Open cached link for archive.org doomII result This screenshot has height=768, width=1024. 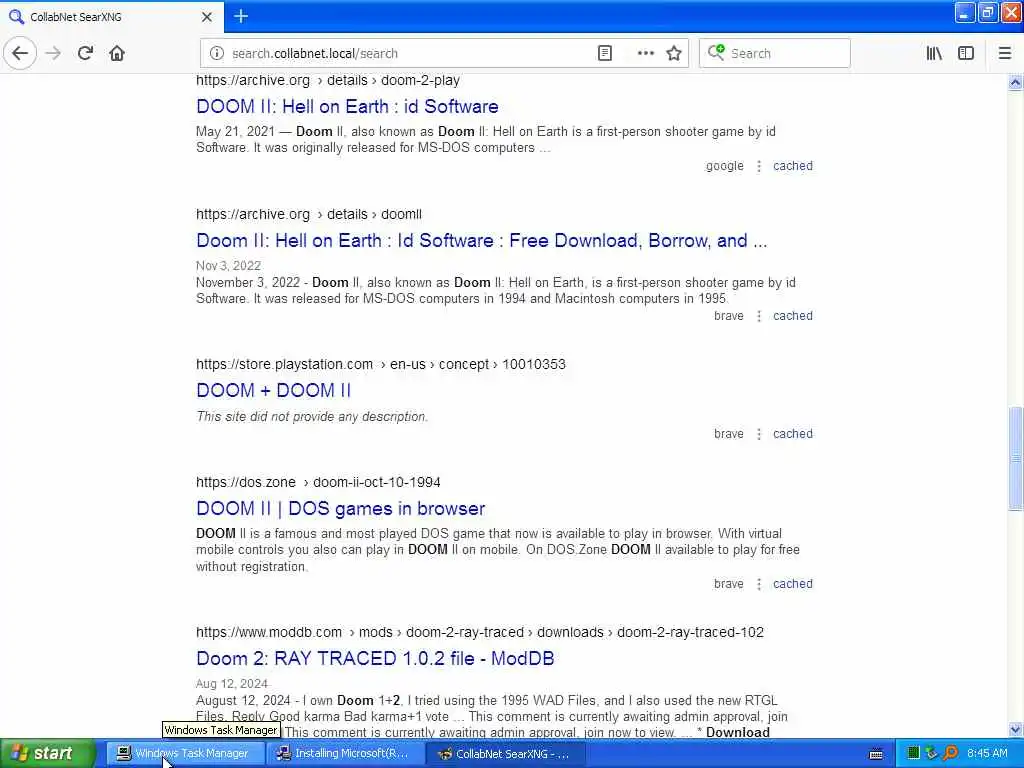pyautogui.click(x=793, y=316)
